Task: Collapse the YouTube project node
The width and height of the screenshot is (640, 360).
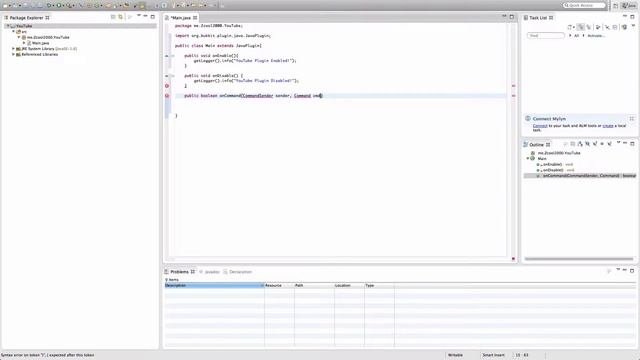Action: (8, 26)
